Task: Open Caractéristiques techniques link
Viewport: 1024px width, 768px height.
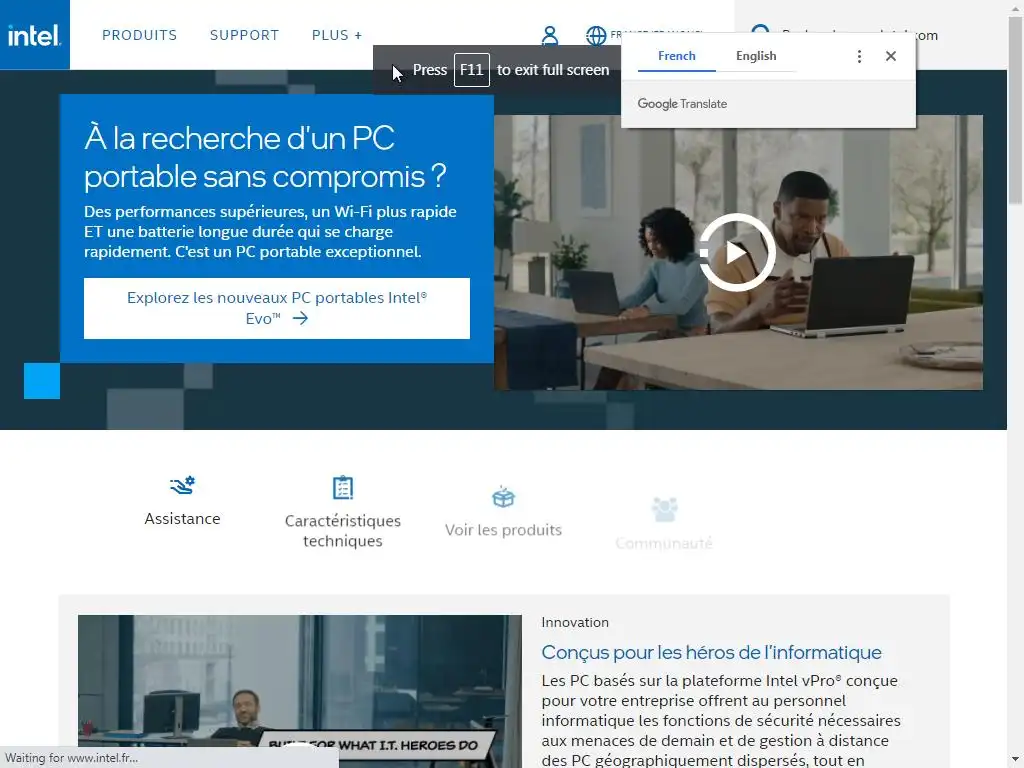Action: (343, 531)
